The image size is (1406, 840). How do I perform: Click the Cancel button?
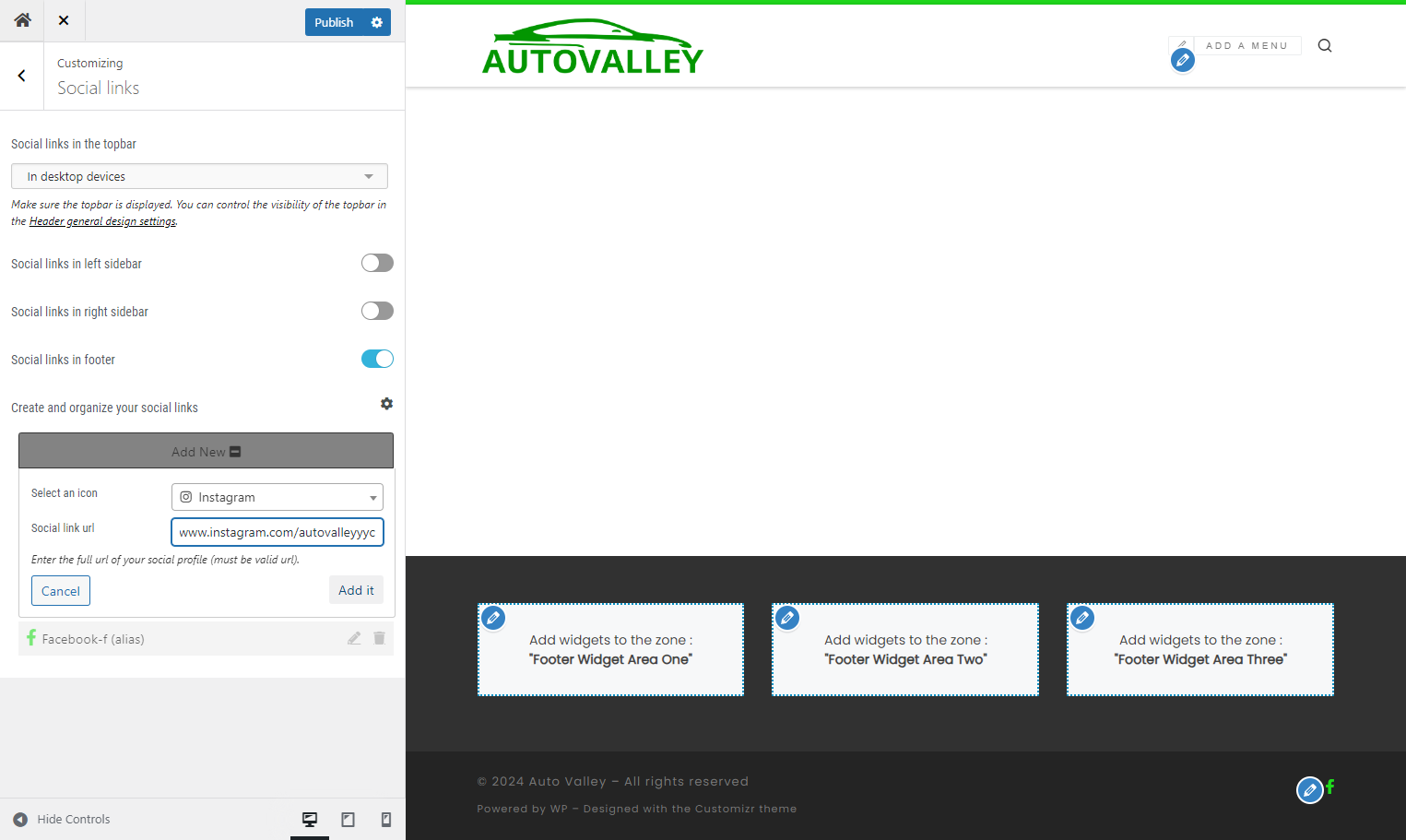[x=61, y=591]
